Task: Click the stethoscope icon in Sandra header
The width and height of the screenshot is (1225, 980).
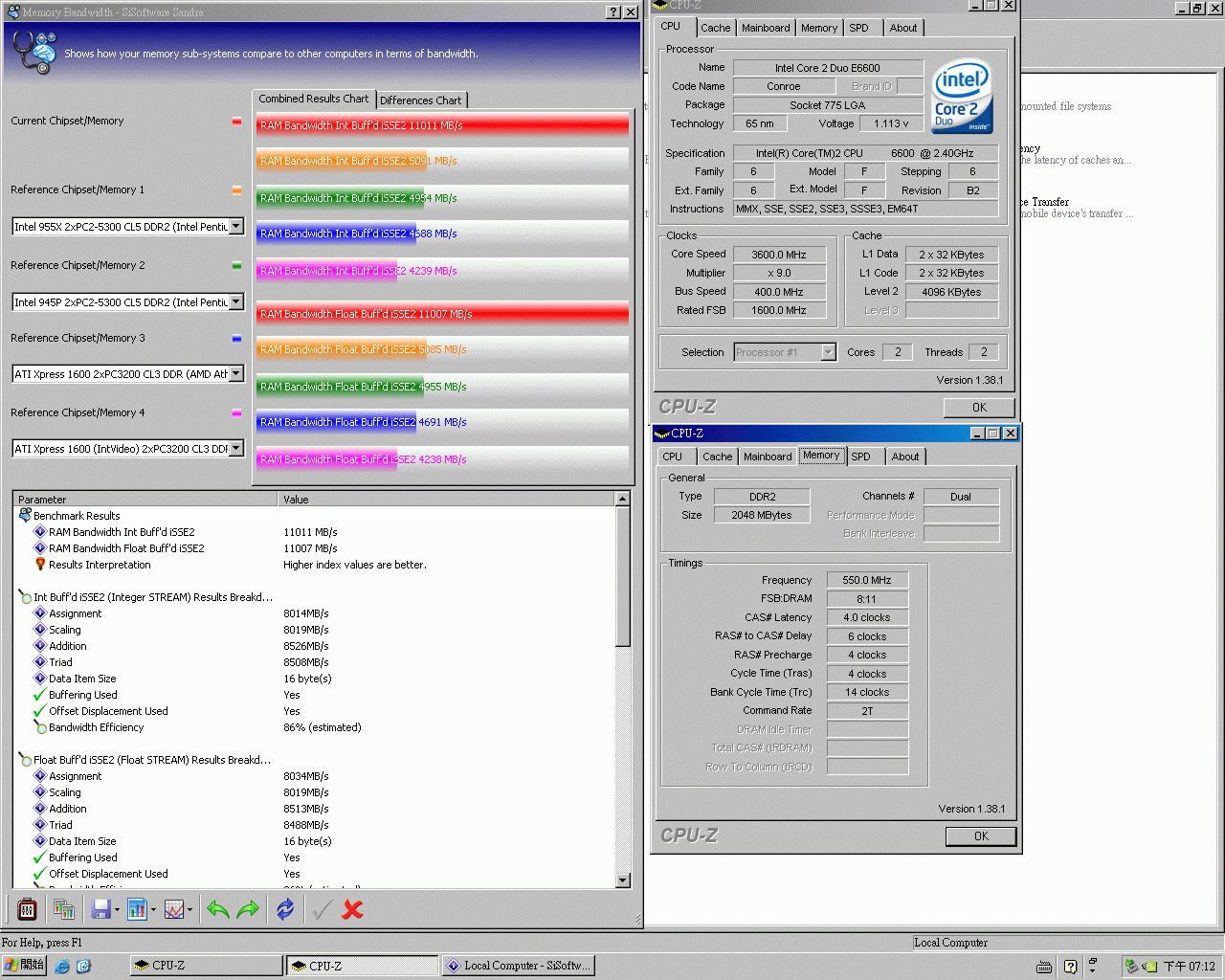Action: (x=35, y=52)
